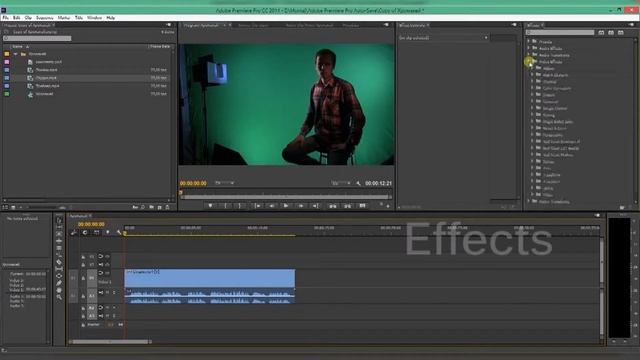Sort Project panel by Name column header

(18, 47)
